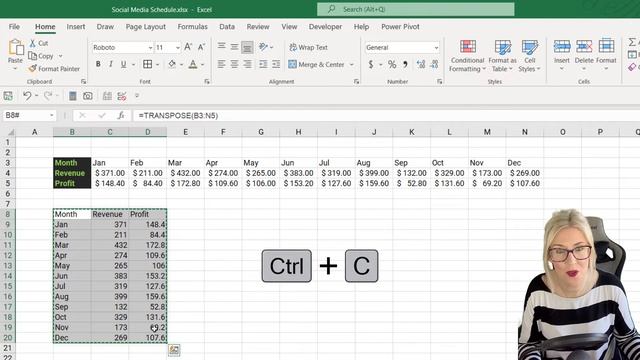Click Decrease Decimal icon
The image size is (640, 360).
coord(434,64)
